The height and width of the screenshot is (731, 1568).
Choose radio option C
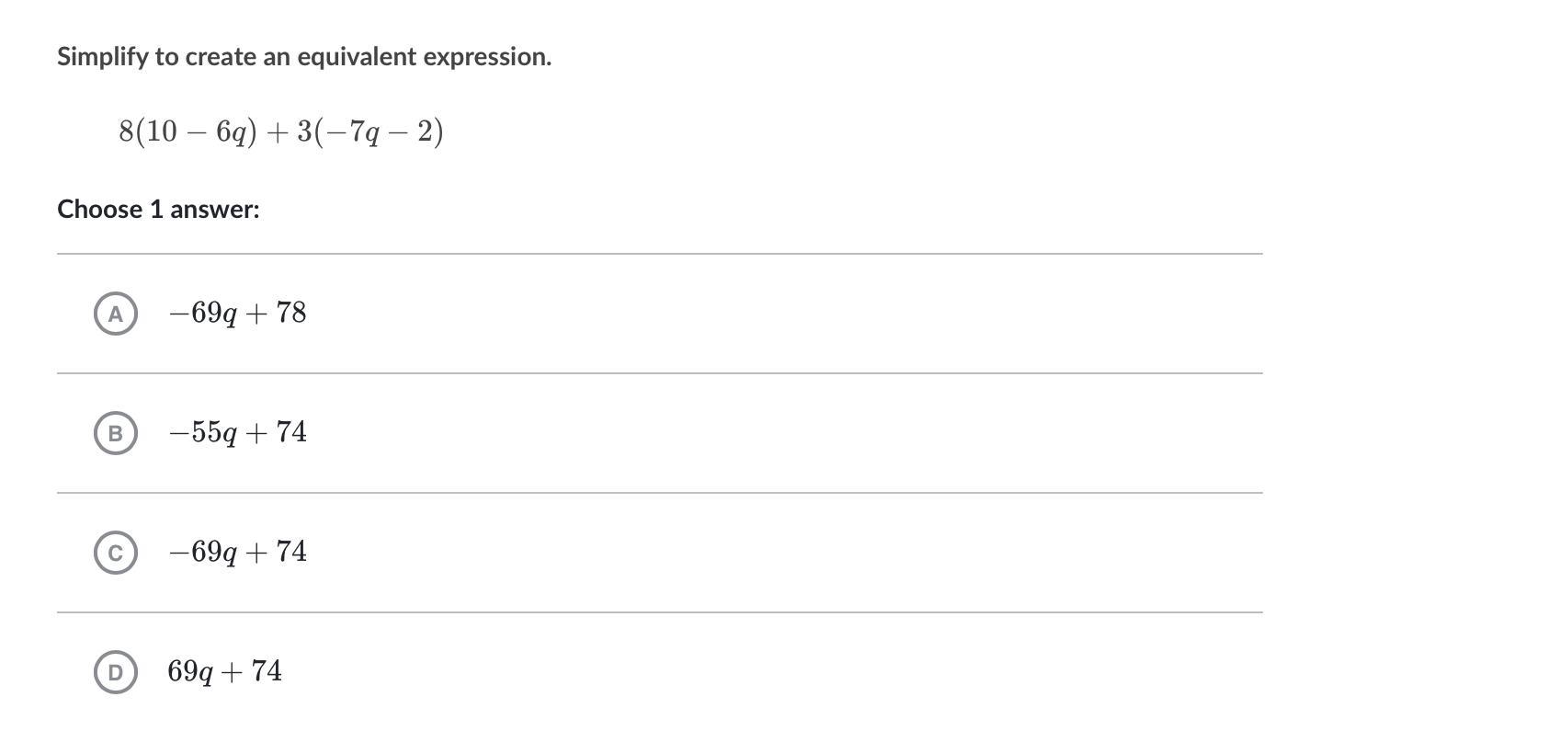[115, 553]
